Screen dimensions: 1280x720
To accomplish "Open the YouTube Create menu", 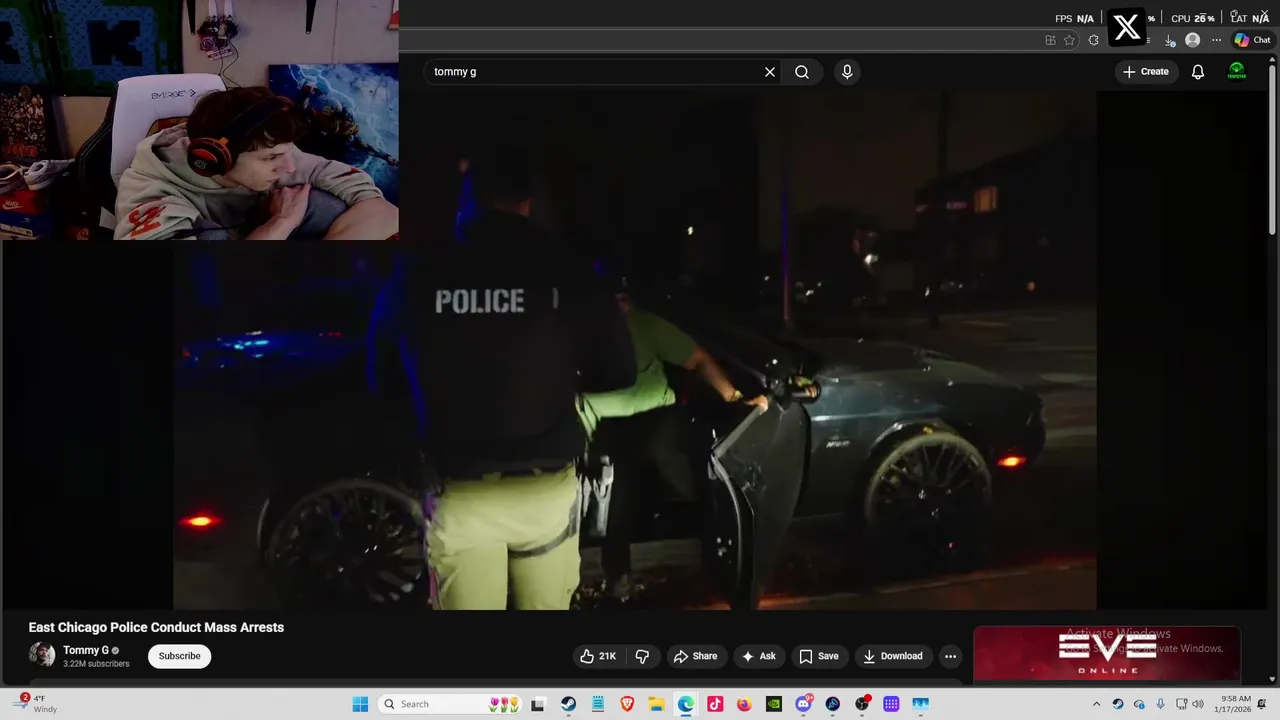I will [1146, 72].
